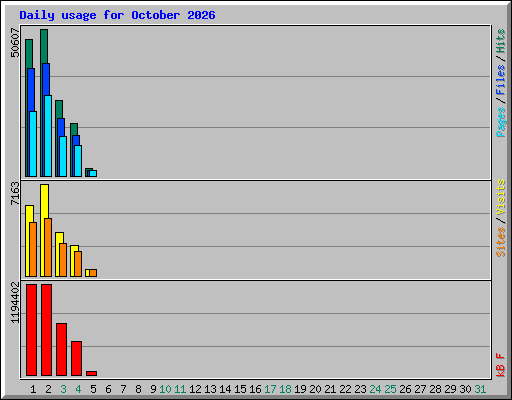Click day 15 on the date axis
Screen dimensions: 512x400
pyautogui.click(x=240, y=389)
